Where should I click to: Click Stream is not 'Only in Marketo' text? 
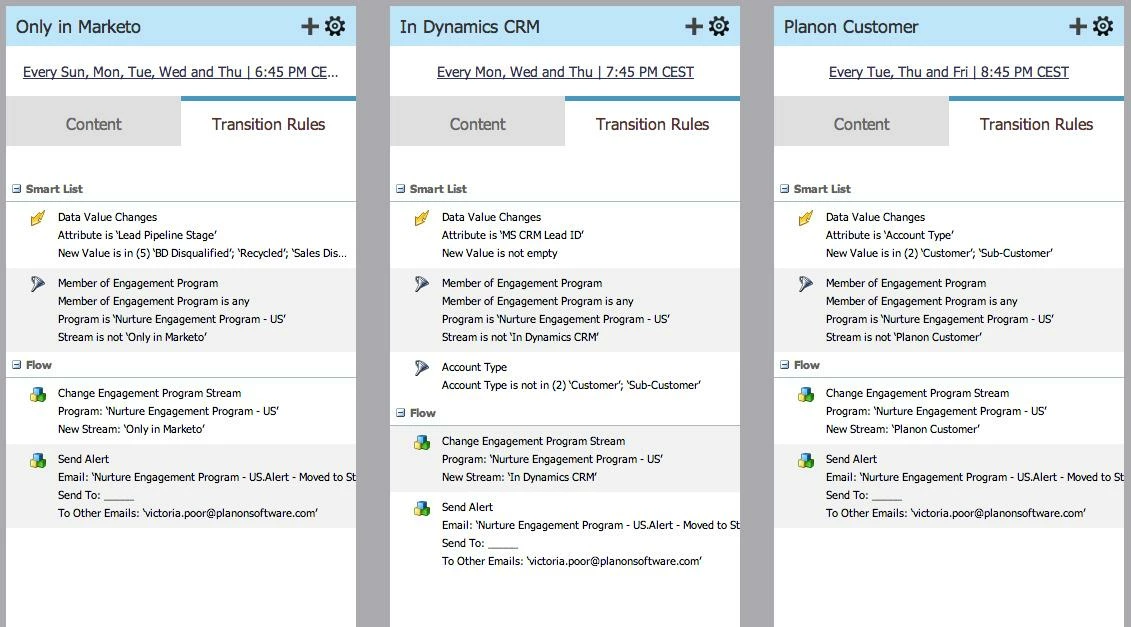[132, 337]
